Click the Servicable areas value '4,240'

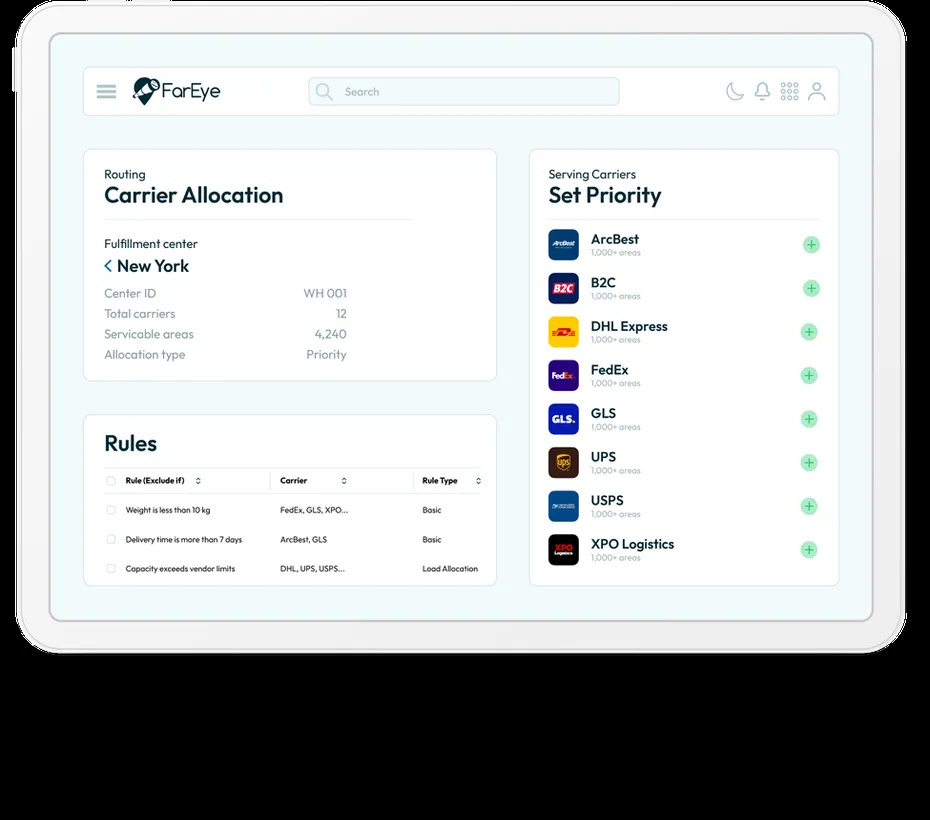pos(330,334)
